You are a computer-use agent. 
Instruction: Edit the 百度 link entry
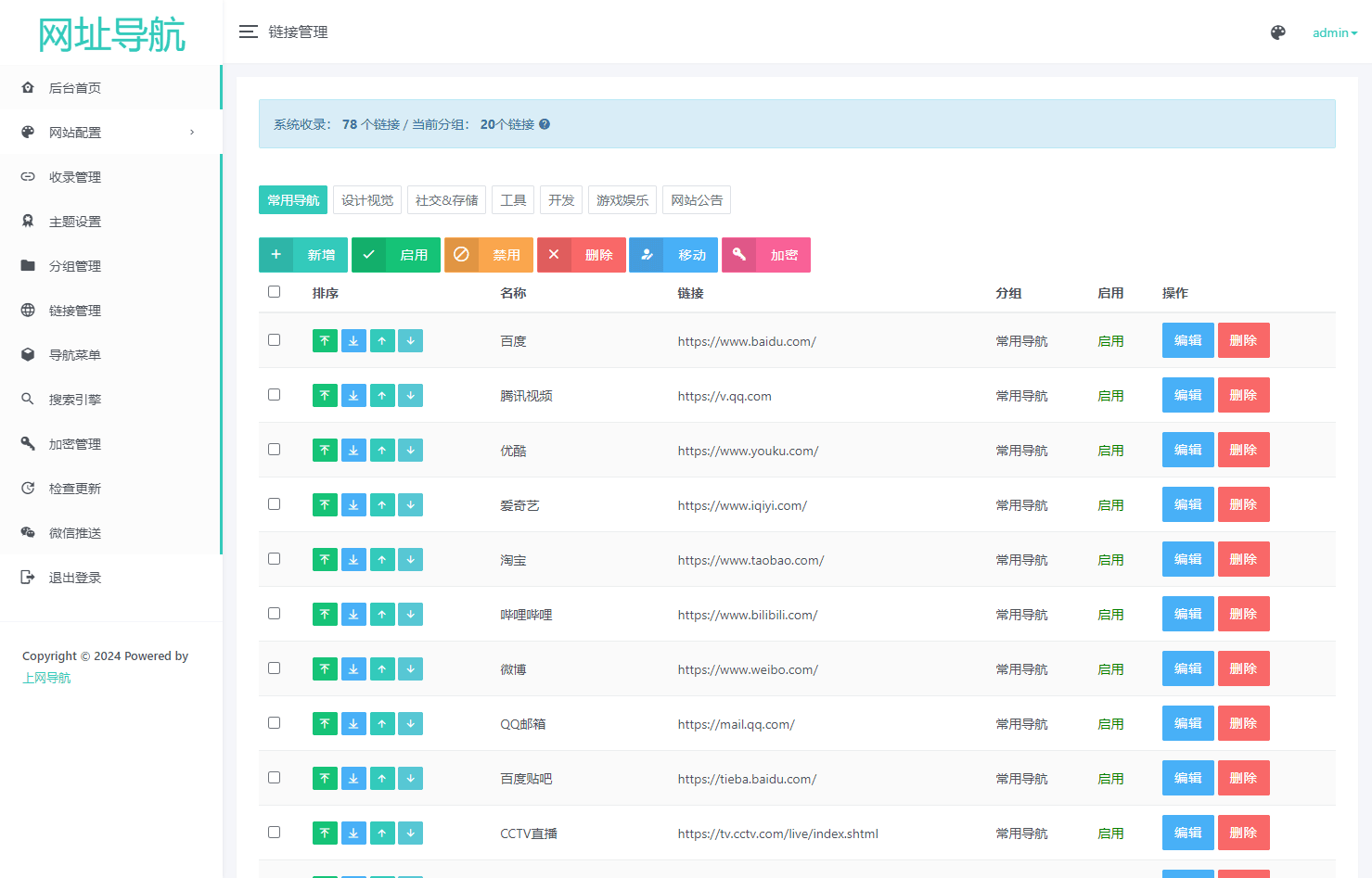pos(1187,340)
